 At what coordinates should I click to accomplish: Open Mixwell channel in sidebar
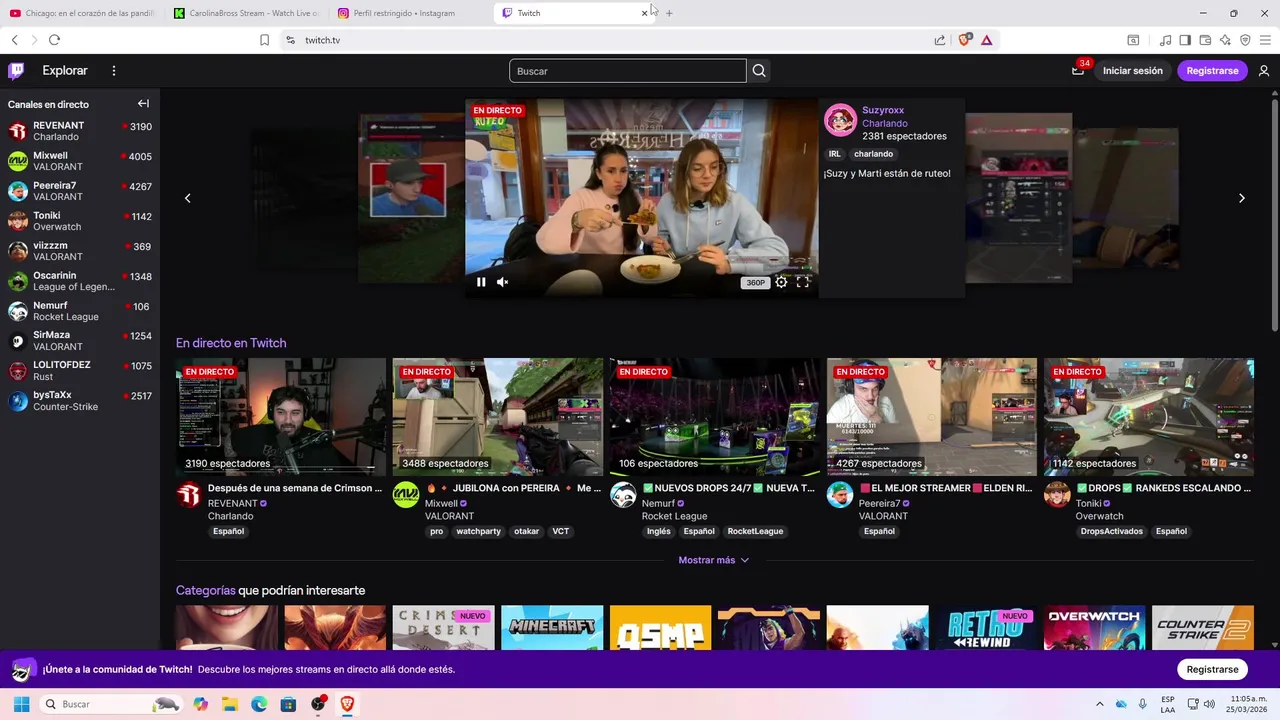(x=80, y=161)
